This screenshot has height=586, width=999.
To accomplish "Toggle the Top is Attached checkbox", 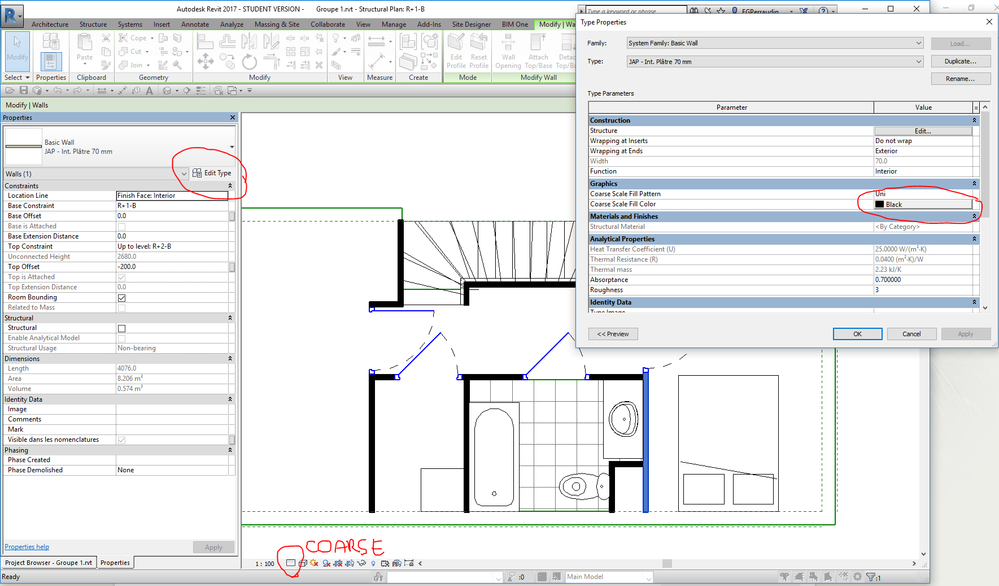I will pos(122,277).
